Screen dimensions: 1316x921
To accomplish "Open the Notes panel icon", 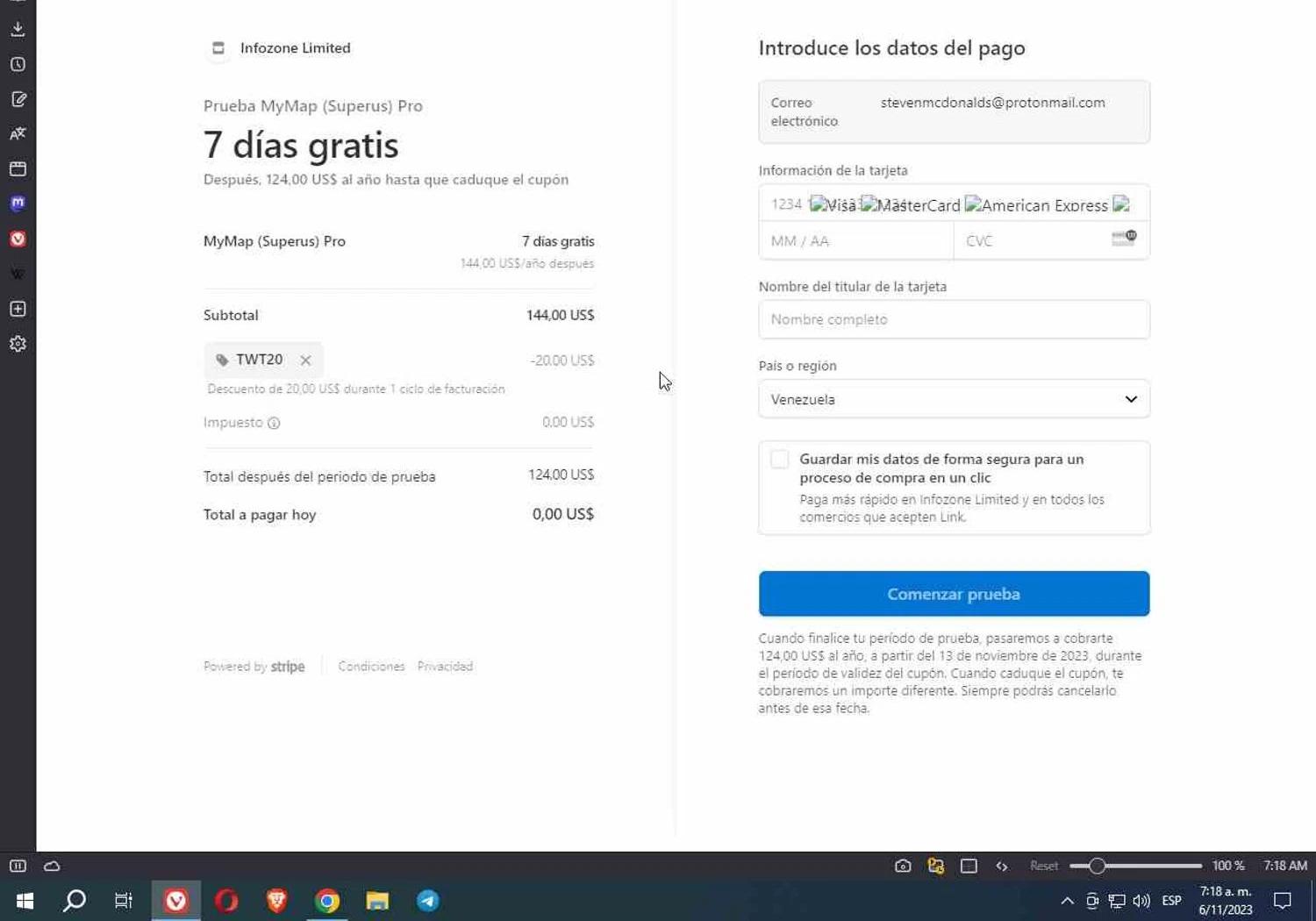I will tap(18, 99).
